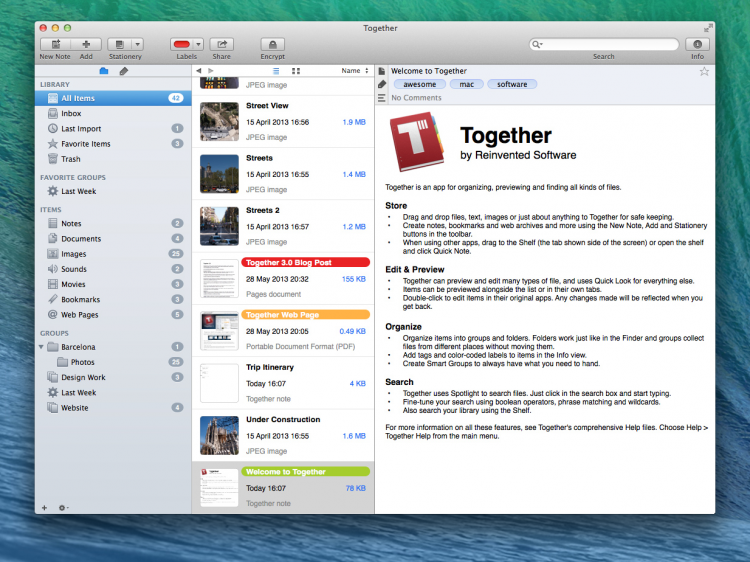
Task: Click the Add (plus) toolbar button
Action: point(86,44)
